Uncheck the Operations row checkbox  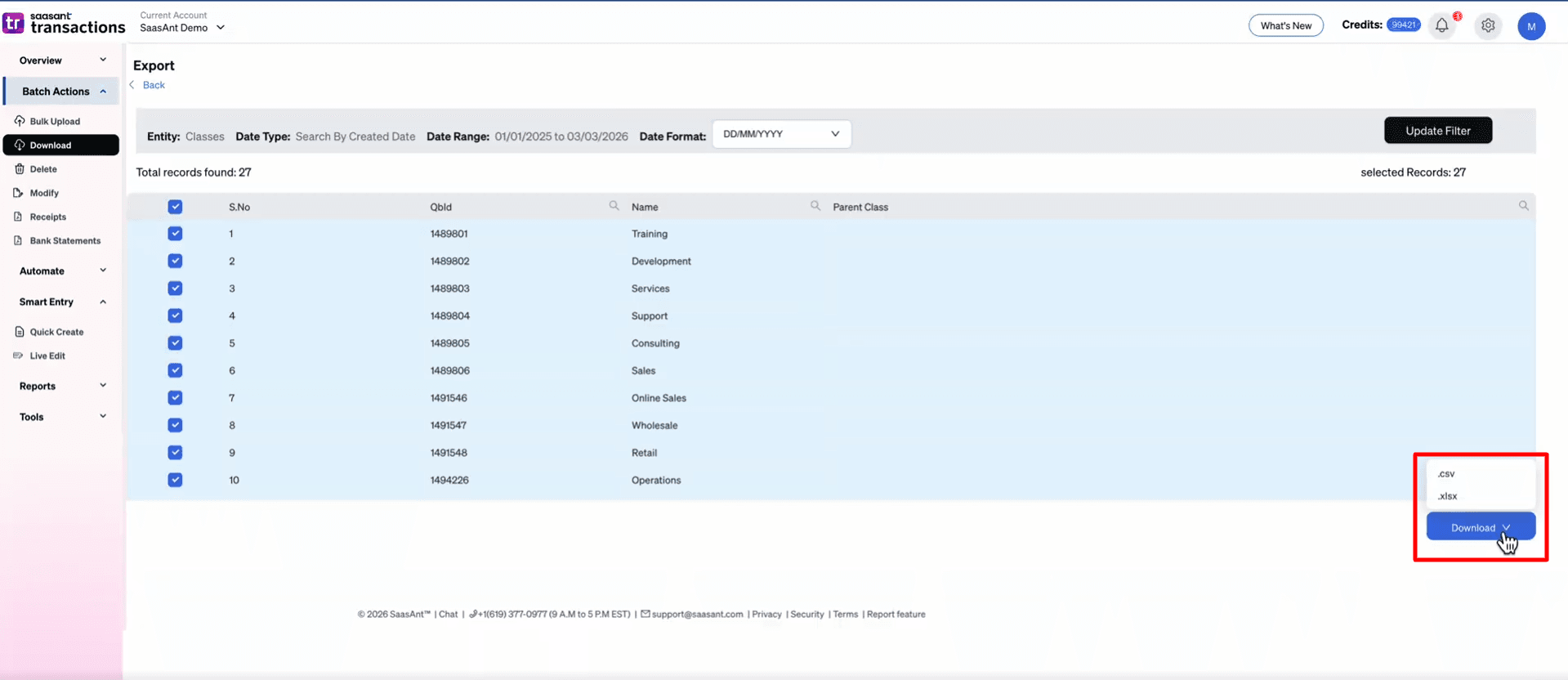(x=175, y=480)
